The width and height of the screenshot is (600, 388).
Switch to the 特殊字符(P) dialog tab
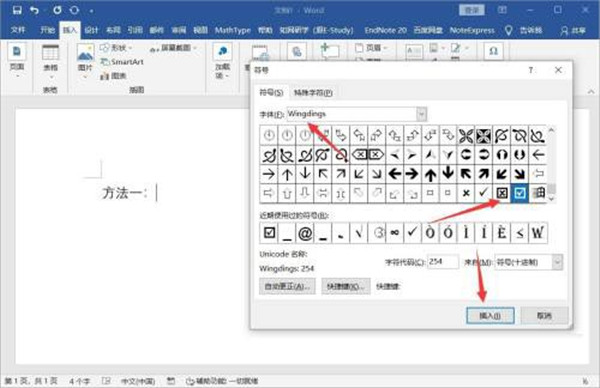pos(313,93)
